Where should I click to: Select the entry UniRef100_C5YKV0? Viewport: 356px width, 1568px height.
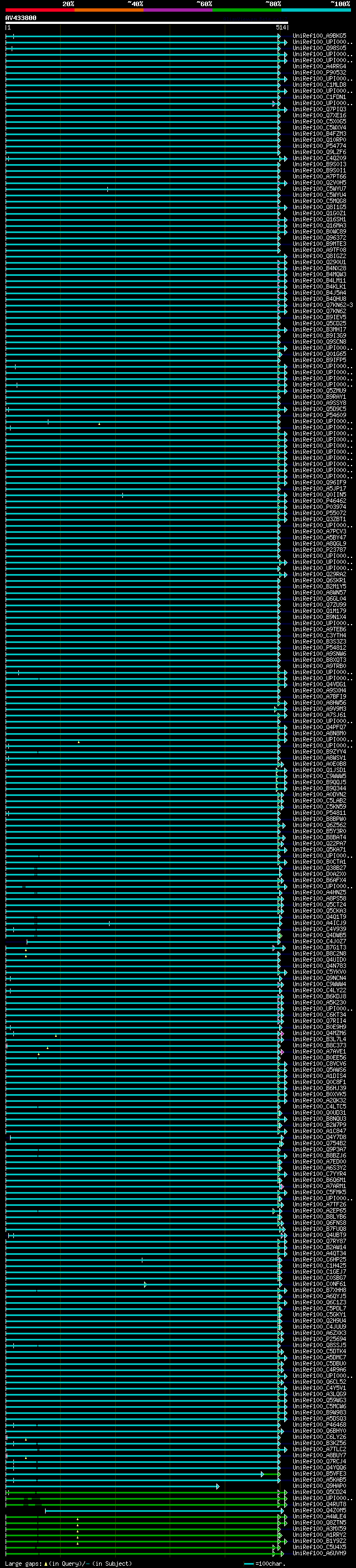click(319, 972)
